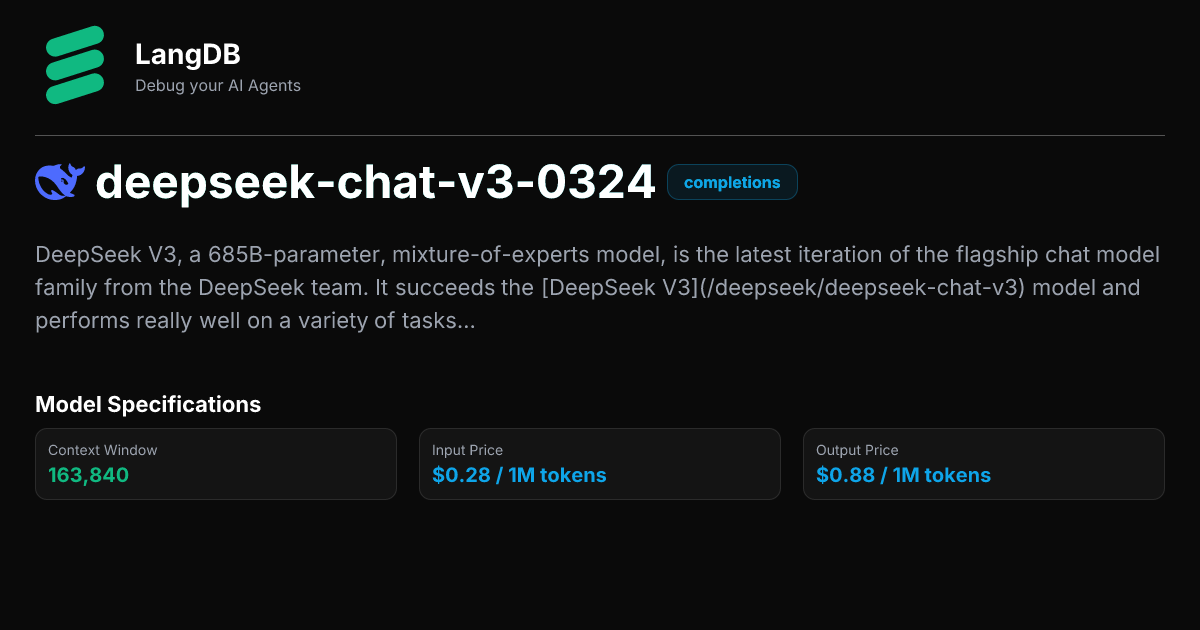The image size is (1200, 630).
Task: Click the green LangDB logo icon
Action: pos(75,67)
